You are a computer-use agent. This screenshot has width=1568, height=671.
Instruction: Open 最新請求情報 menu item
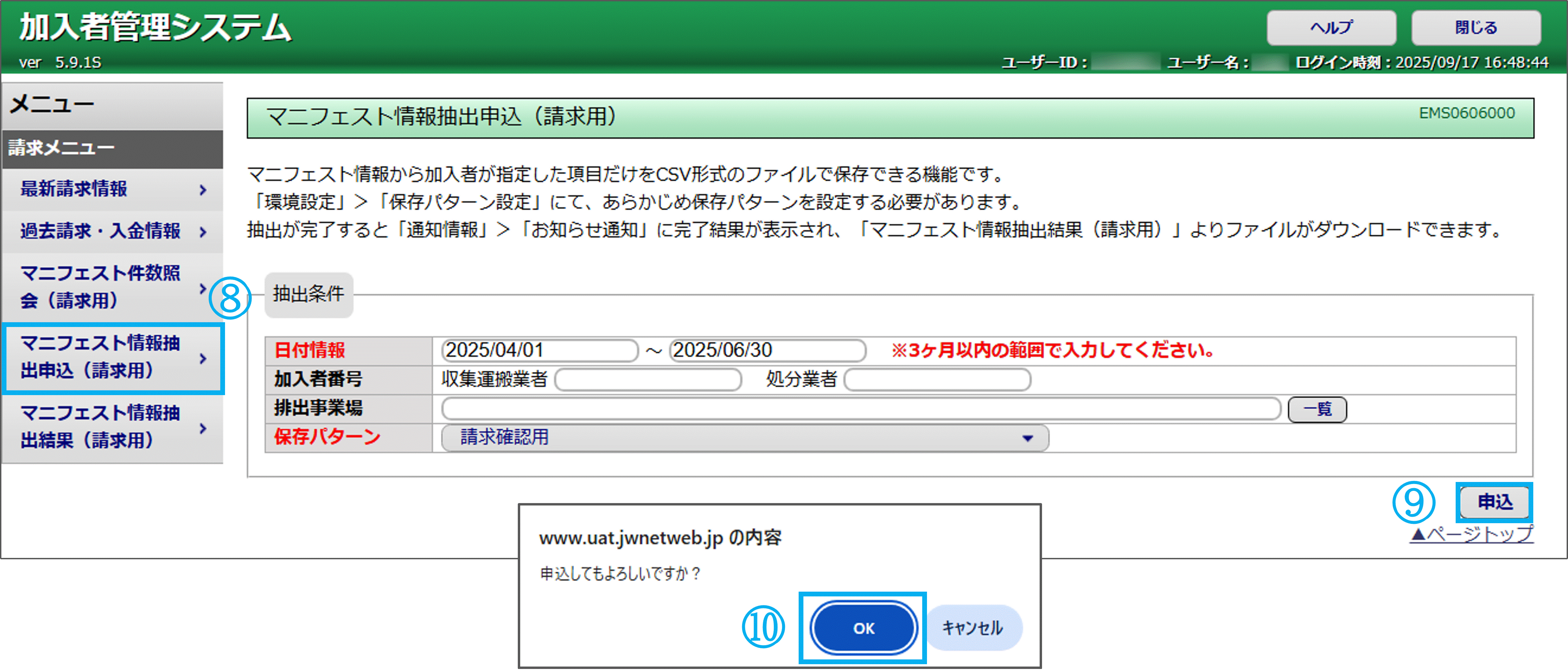[x=74, y=189]
